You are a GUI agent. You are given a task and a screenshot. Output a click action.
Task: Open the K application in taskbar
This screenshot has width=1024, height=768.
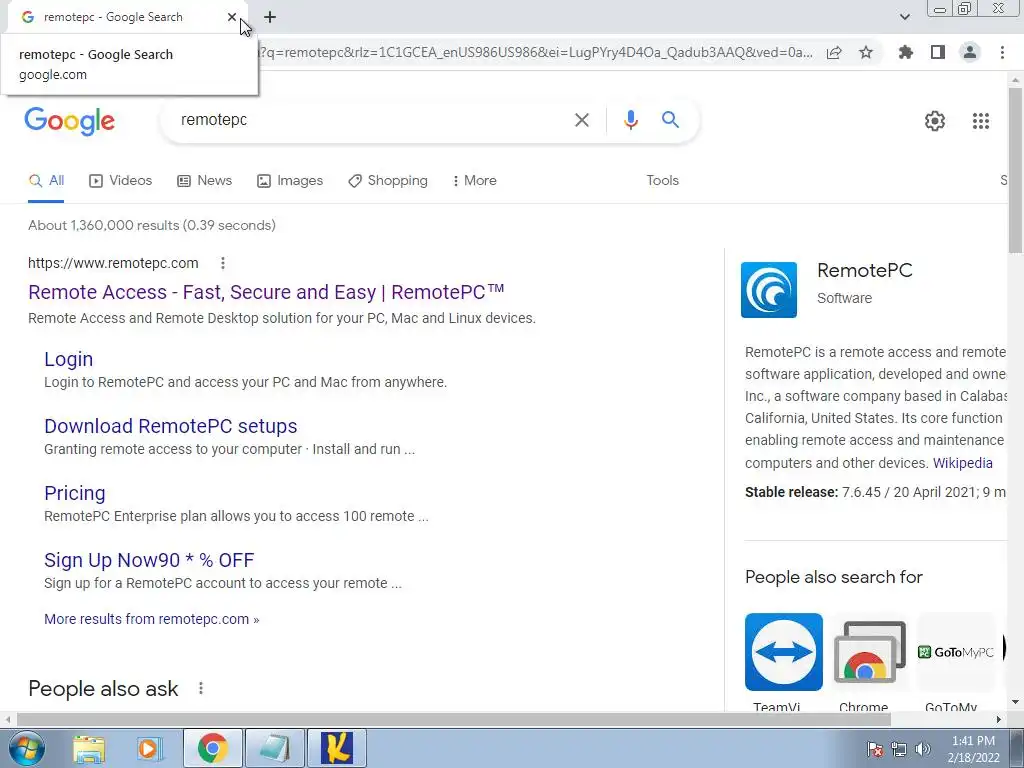click(337, 748)
